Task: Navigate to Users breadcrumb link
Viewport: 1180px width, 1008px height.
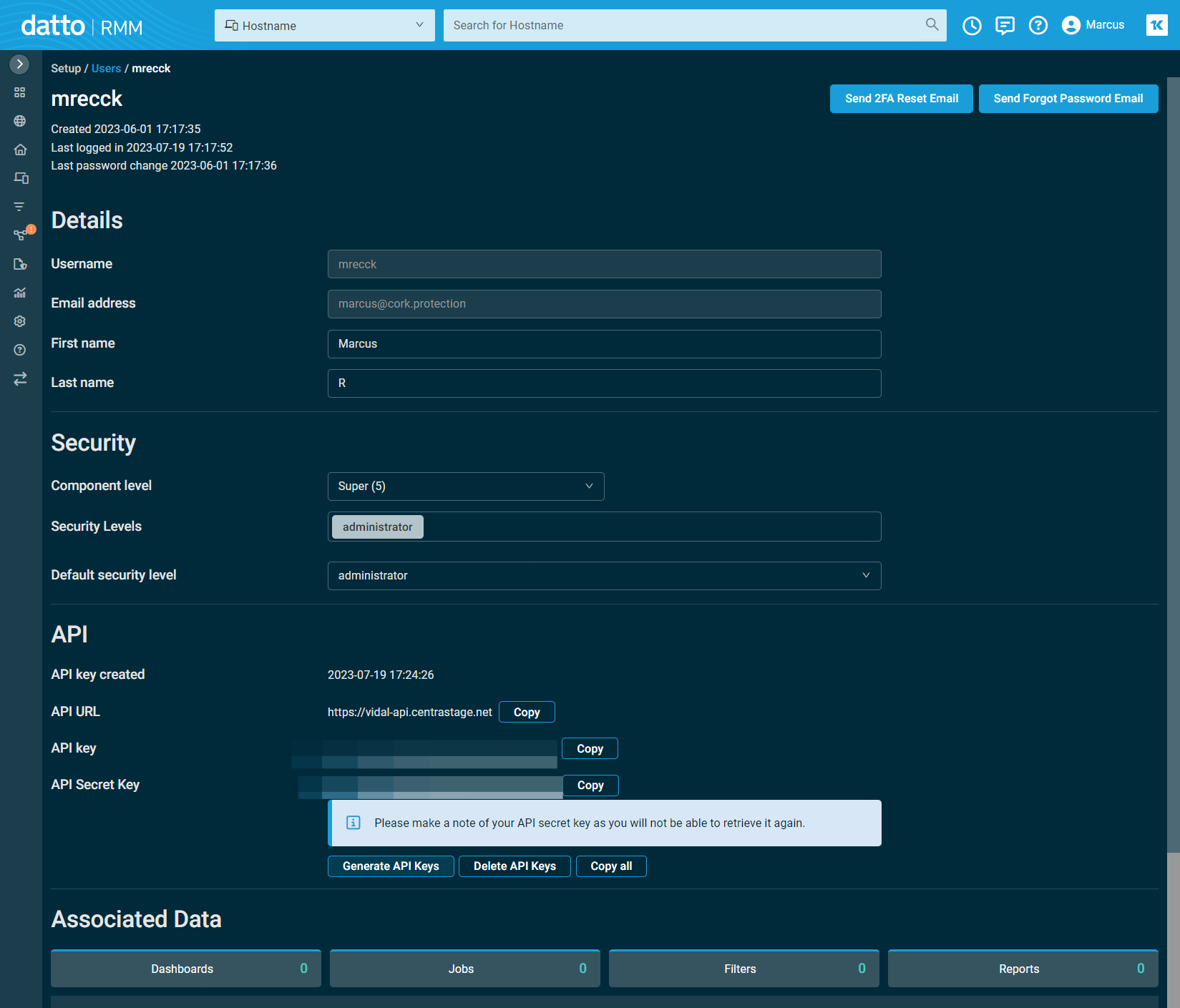Action: pyautogui.click(x=106, y=69)
